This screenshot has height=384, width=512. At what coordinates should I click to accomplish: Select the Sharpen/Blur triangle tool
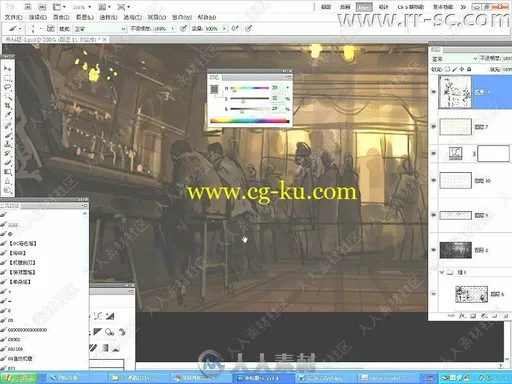point(7,181)
